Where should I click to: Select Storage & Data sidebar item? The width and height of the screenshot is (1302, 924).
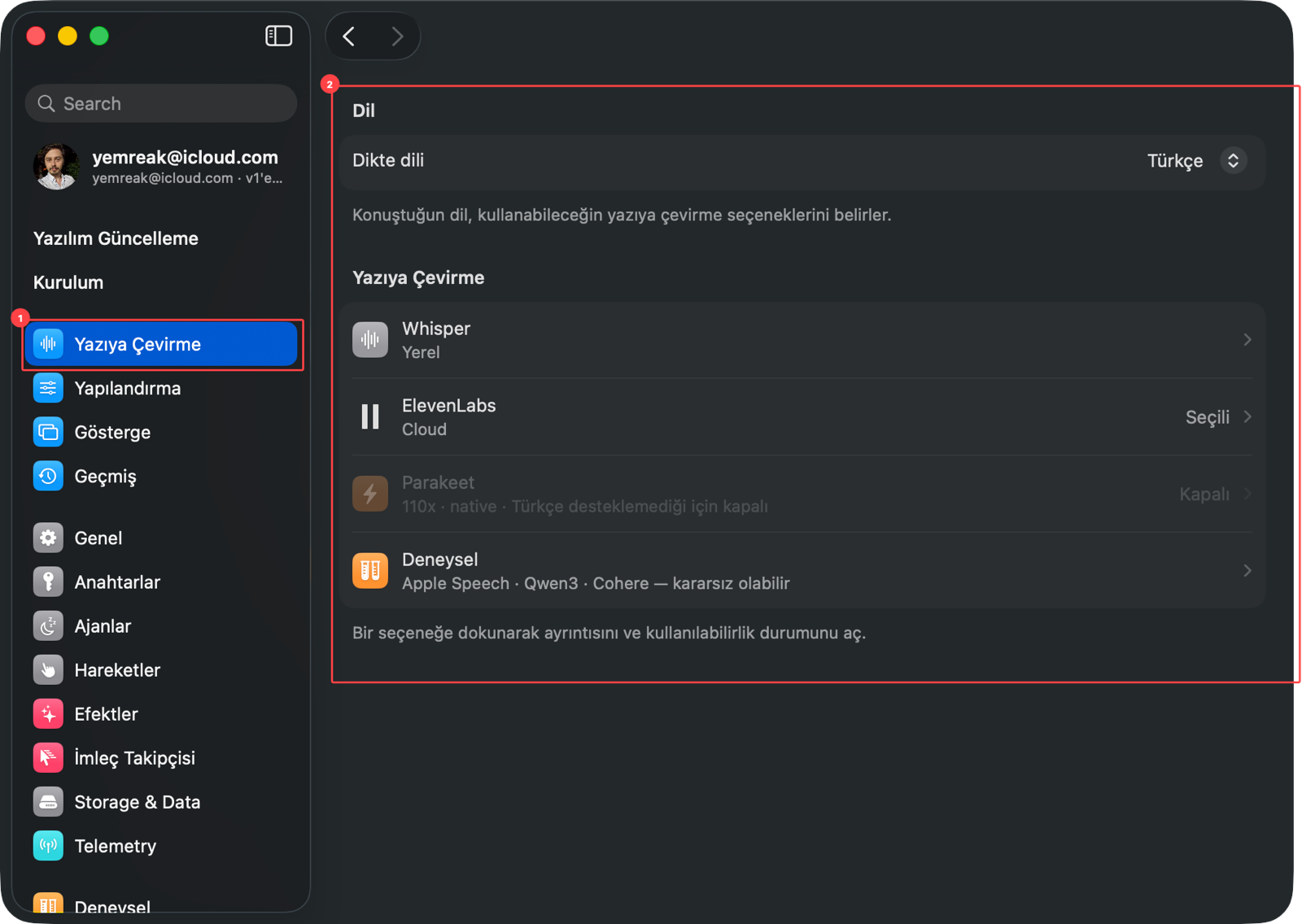161,801
